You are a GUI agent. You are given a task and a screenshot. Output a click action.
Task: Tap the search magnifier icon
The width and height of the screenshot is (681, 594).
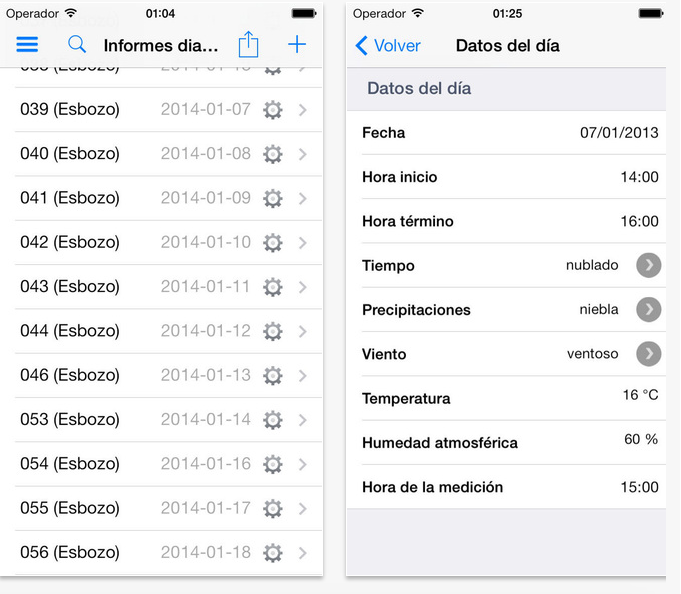(77, 44)
